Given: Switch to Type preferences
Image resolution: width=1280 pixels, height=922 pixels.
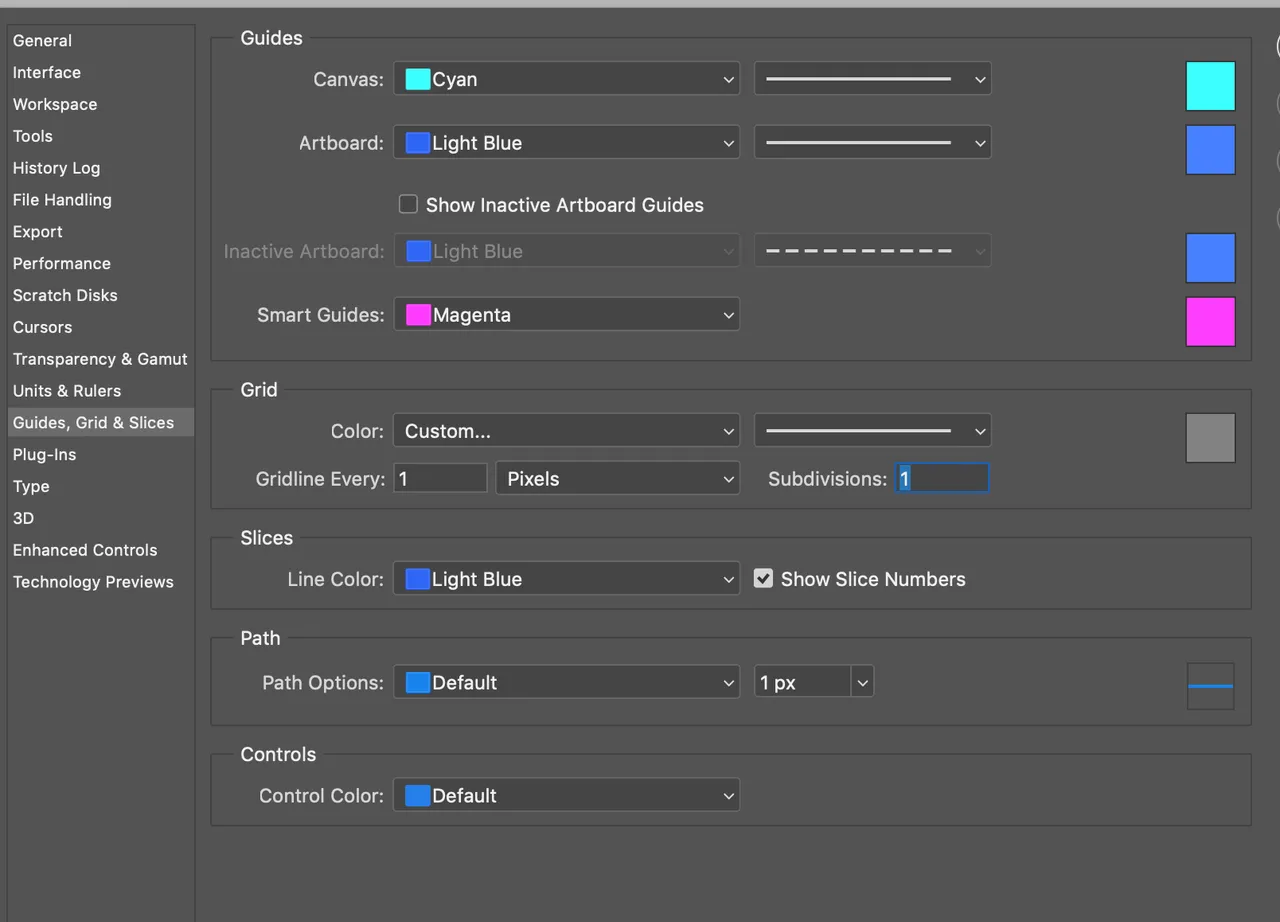Looking at the screenshot, I should [x=31, y=487].
